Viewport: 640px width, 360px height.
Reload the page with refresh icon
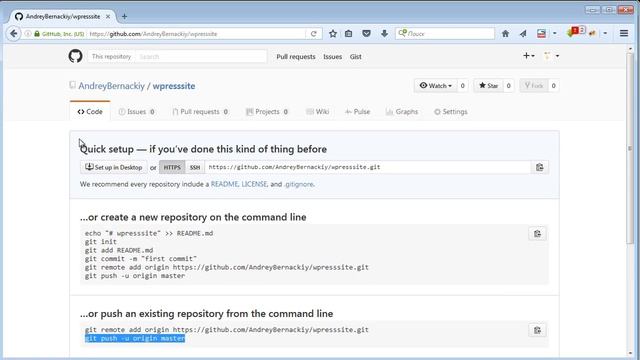(313, 34)
